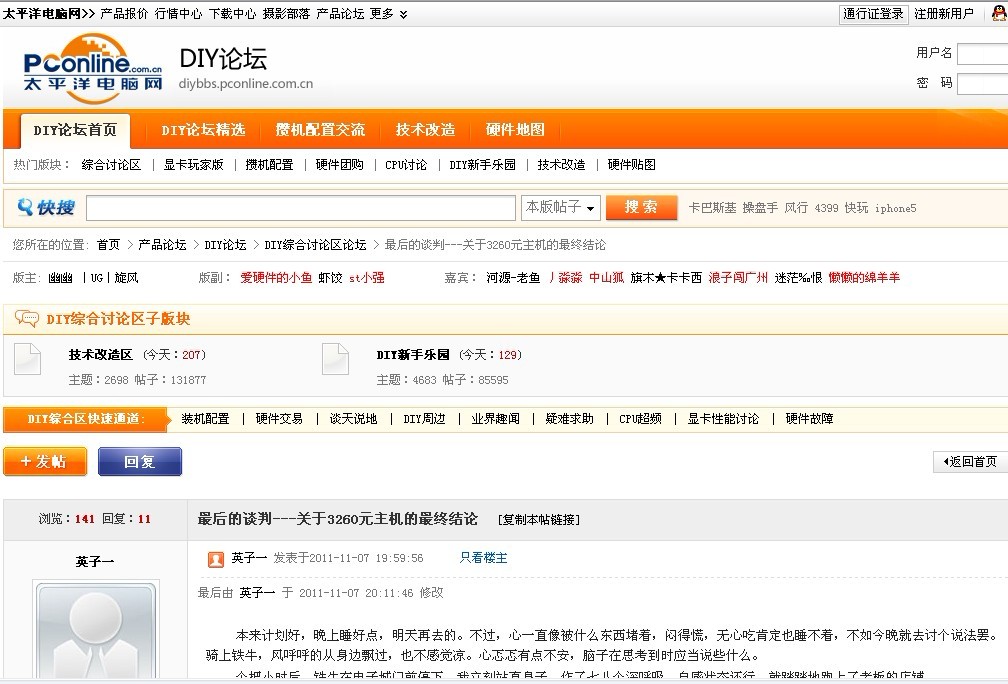Click the 返回首页 button
The image size is (1008, 684).
(x=969, y=462)
